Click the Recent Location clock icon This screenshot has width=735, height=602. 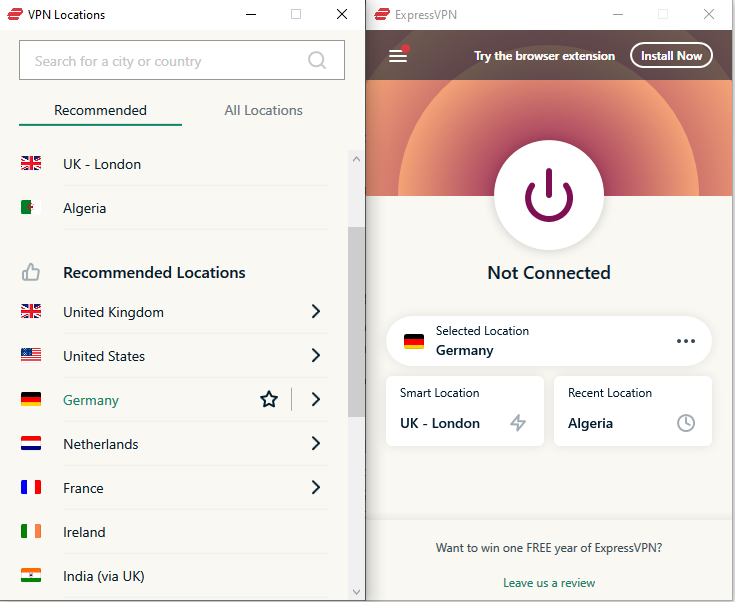pyautogui.click(x=686, y=423)
